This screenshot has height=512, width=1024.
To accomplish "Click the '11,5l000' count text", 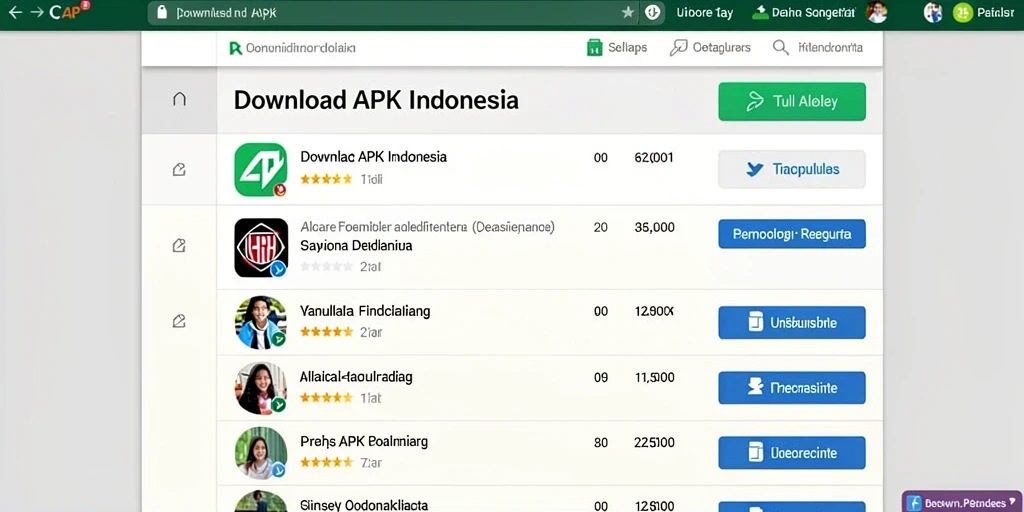I will 654,377.
